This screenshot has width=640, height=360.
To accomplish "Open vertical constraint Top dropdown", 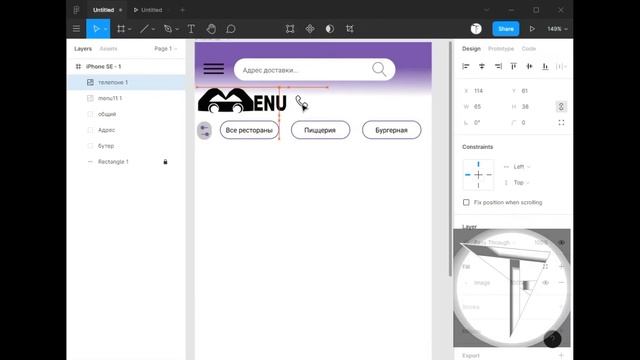I will tap(521, 182).
